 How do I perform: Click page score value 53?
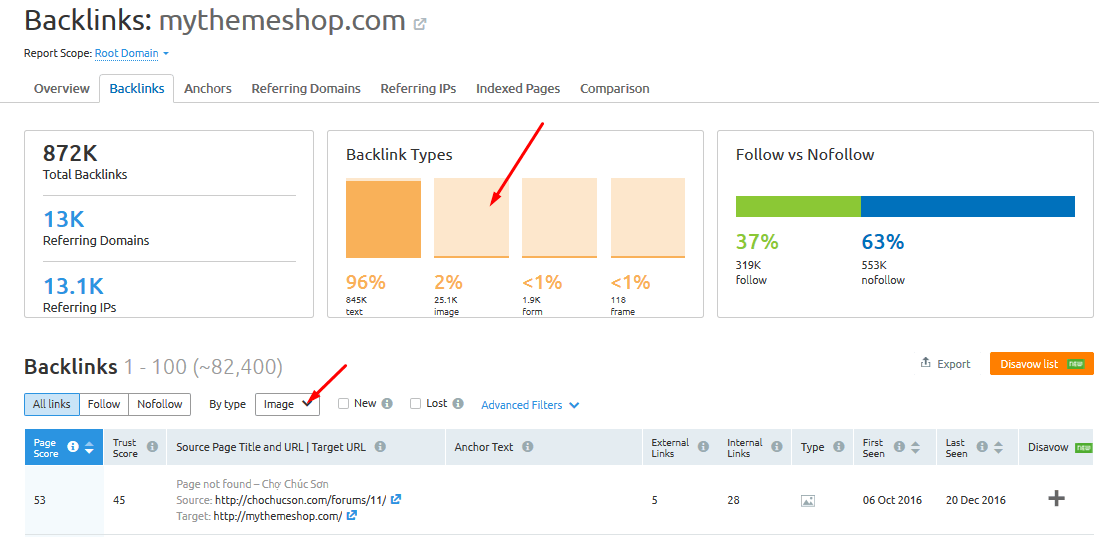pos(41,501)
